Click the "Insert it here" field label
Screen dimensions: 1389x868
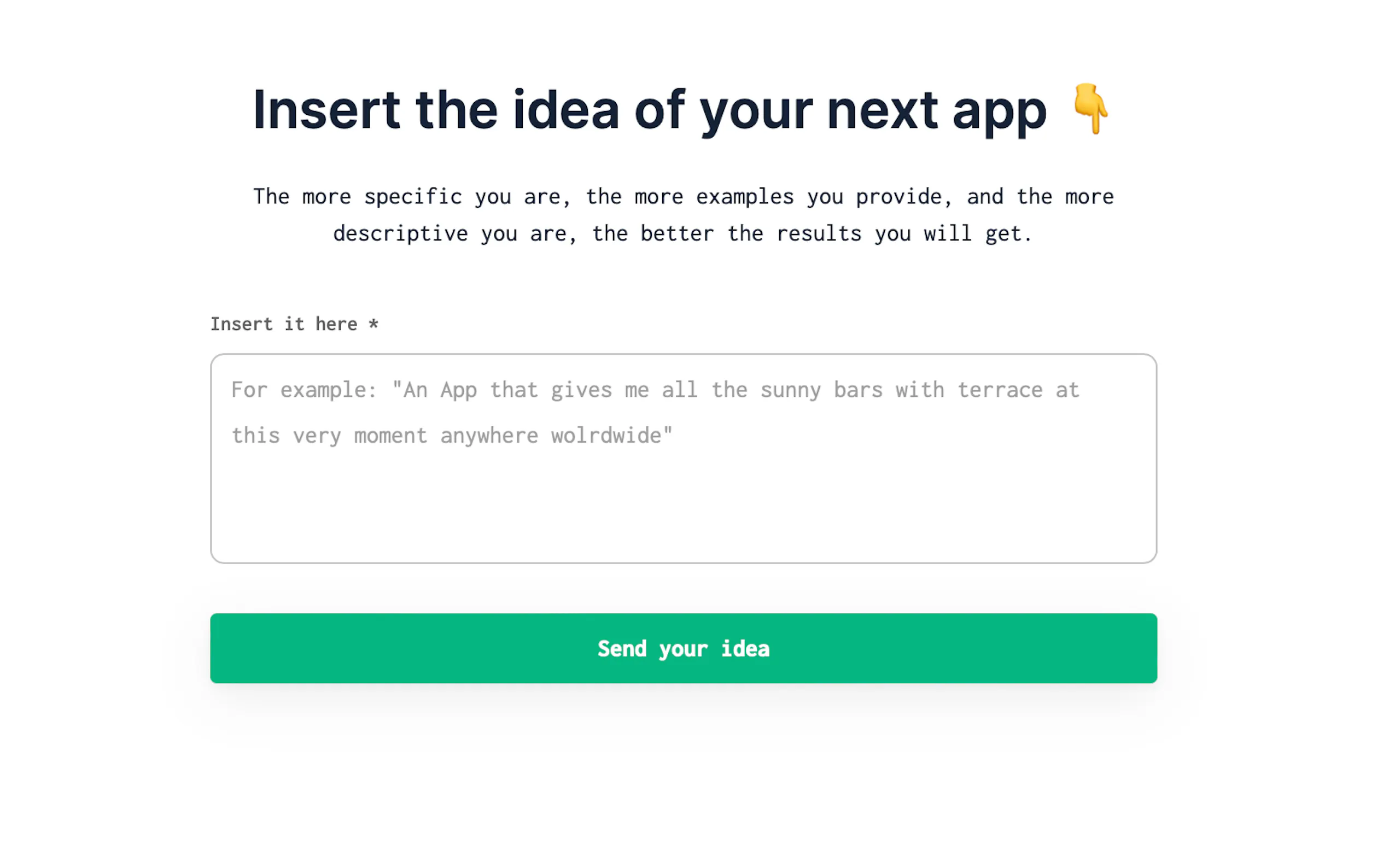click(284, 324)
